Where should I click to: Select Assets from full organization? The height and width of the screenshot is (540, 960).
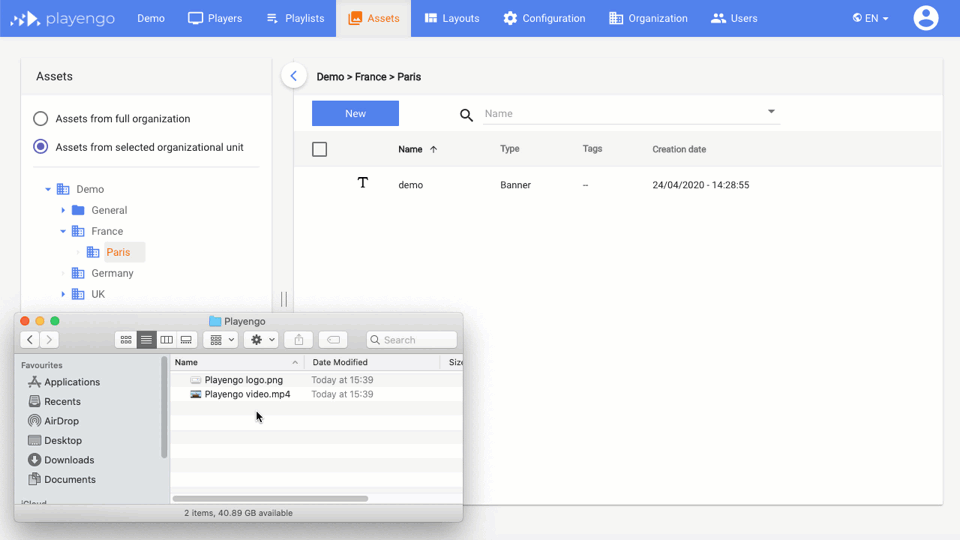pos(40,119)
